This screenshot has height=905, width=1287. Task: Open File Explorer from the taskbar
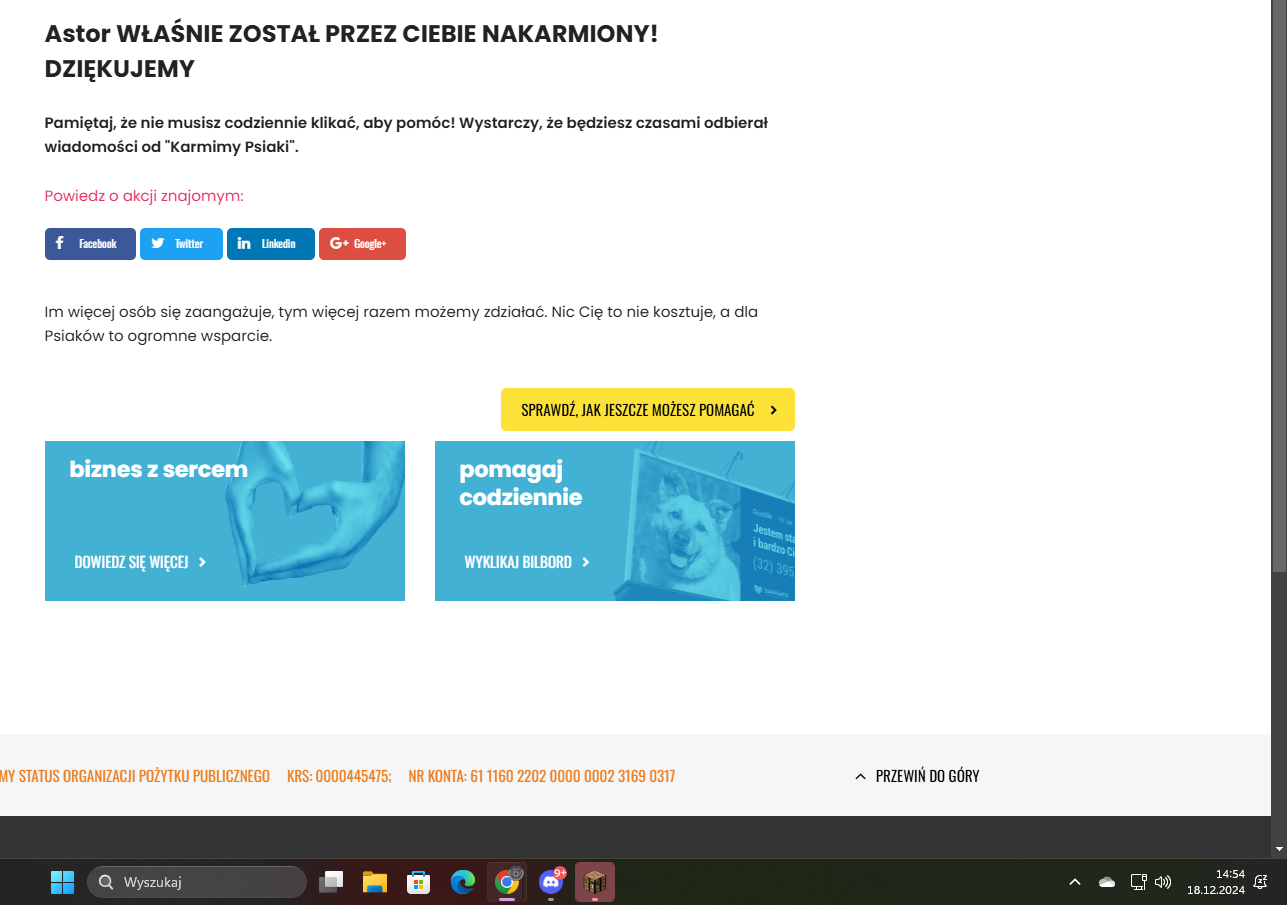click(x=375, y=882)
